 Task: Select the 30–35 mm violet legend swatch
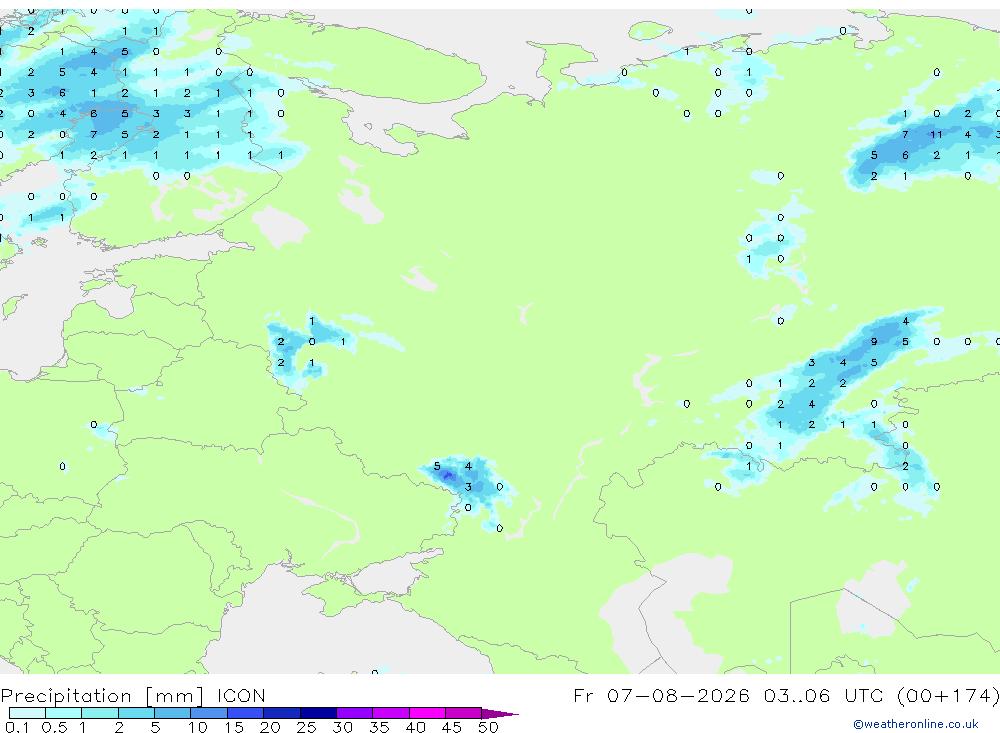tap(354, 713)
